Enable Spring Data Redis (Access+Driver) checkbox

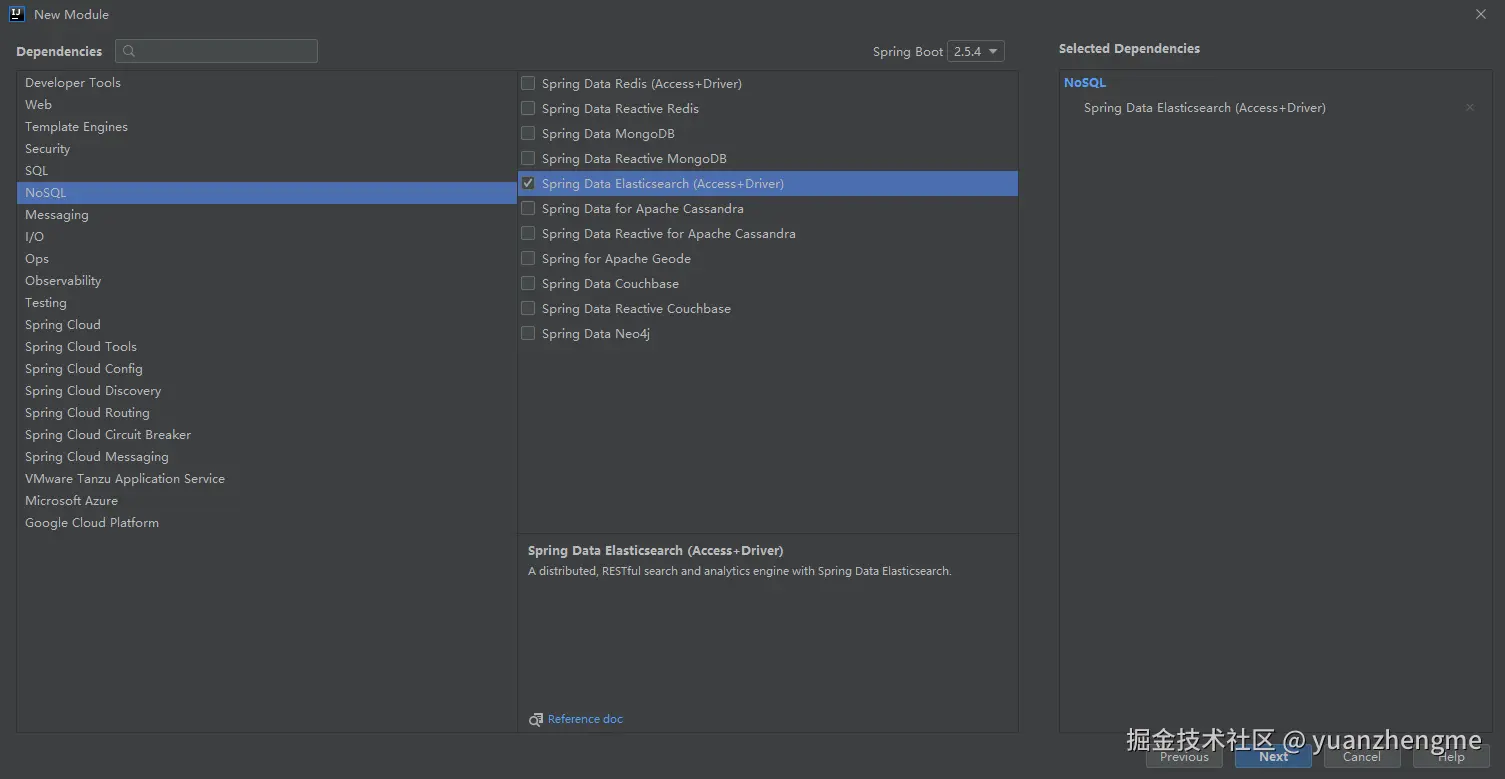pyautogui.click(x=528, y=83)
